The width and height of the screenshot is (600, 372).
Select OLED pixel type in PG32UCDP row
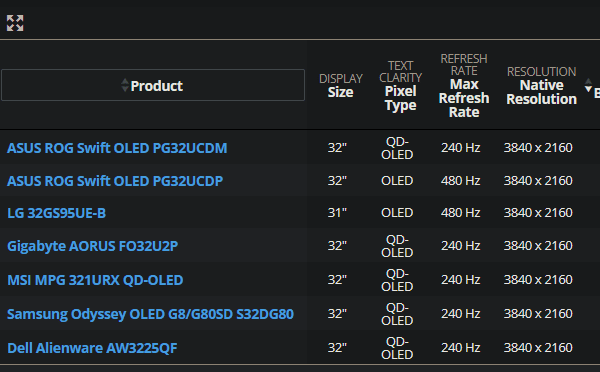coord(397,181)
